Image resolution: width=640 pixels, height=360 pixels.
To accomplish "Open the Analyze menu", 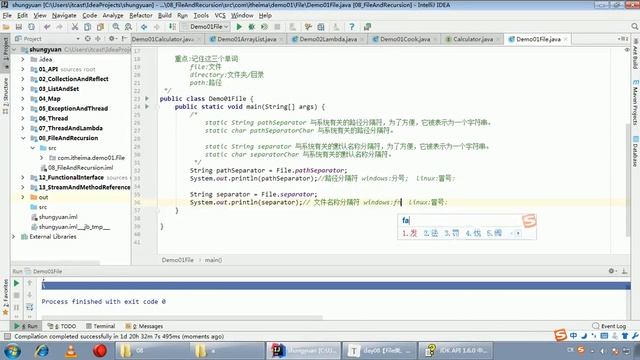I will pos(113,16).
